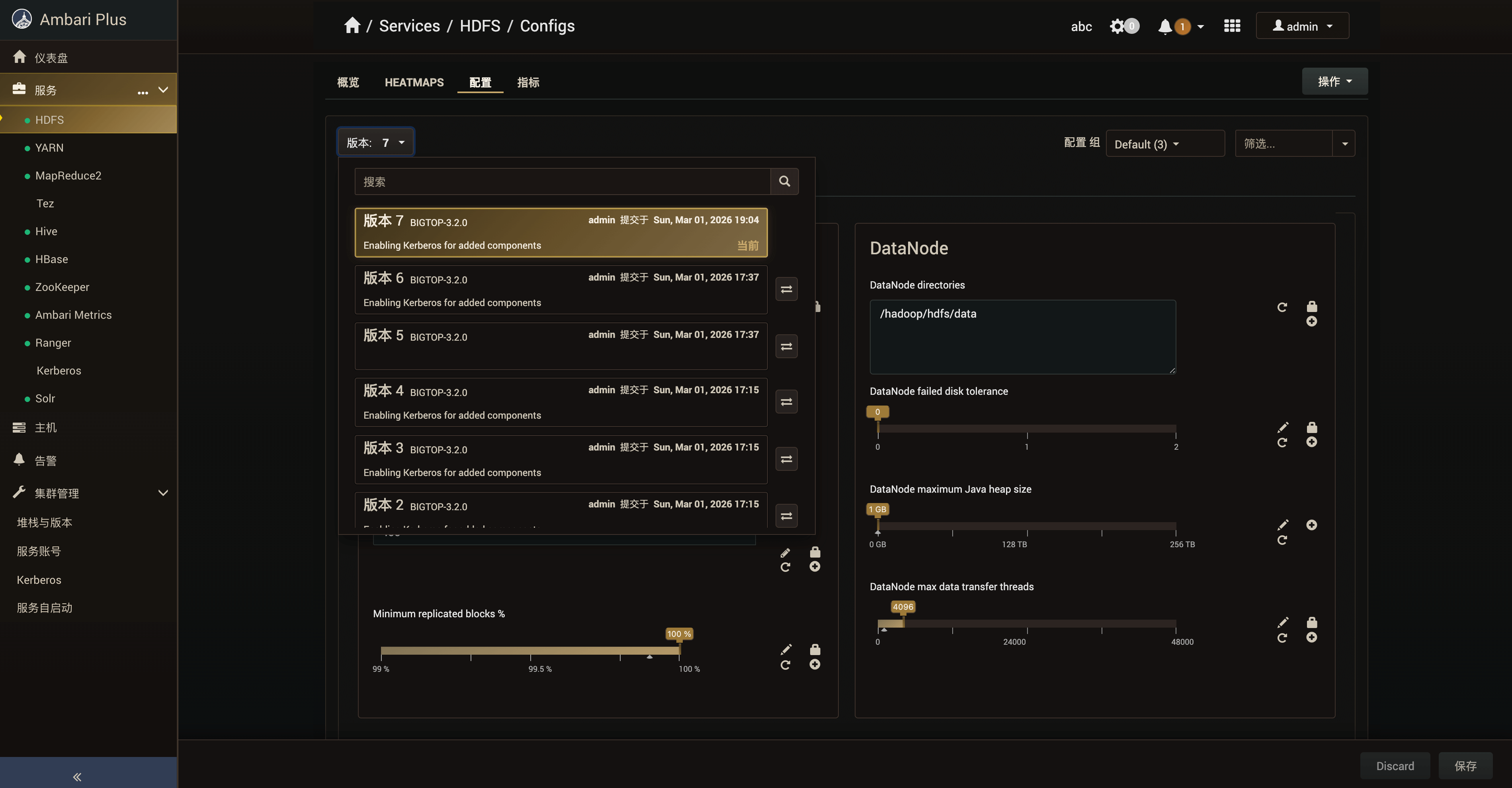
Task: Click the background operations gear icon
Action: tap(1117, 26)
